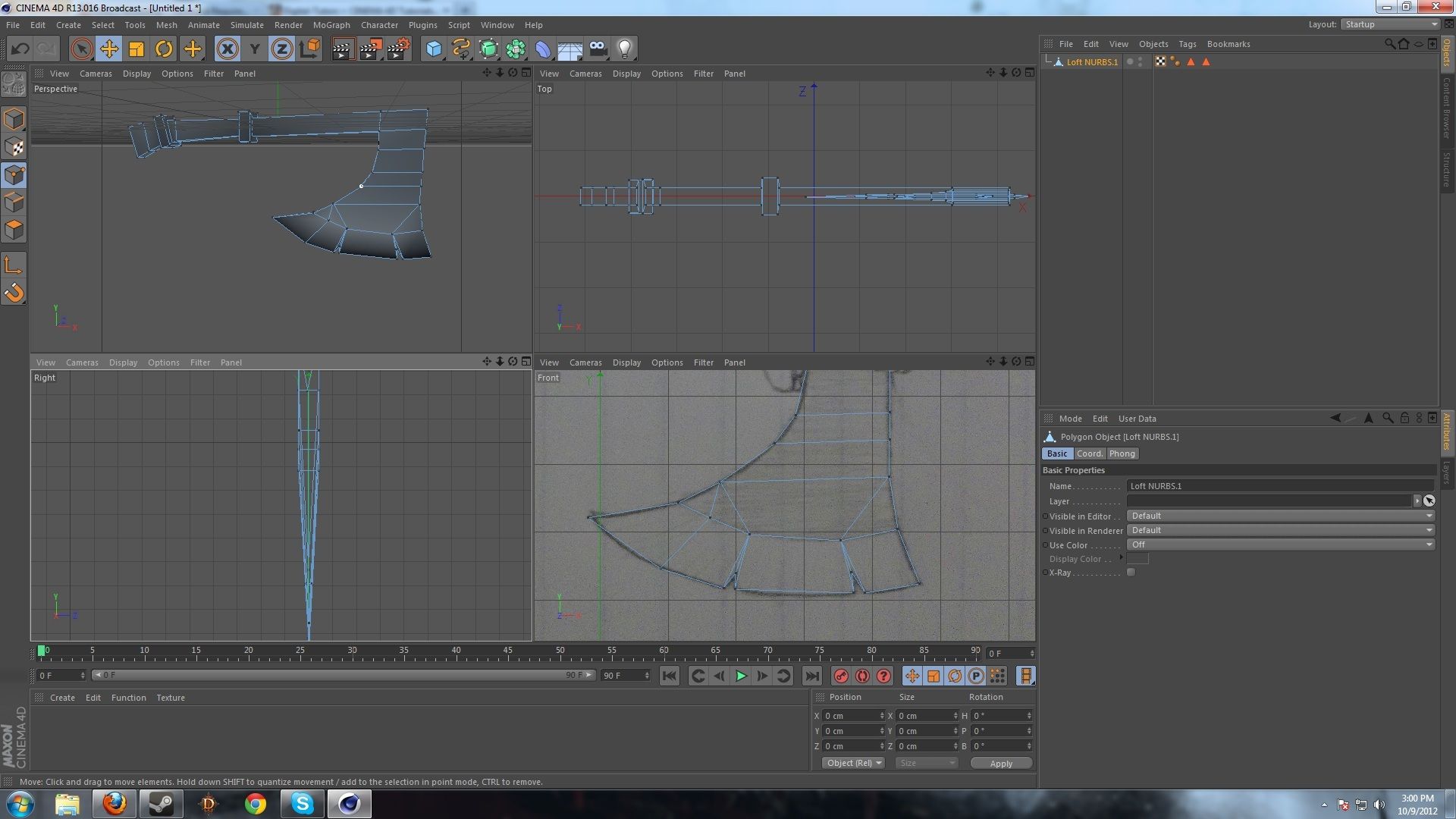Viewport: 1456px width, 819px height.
Task: Click Make Editable icon in left sidebar
Action: (14, 85)
